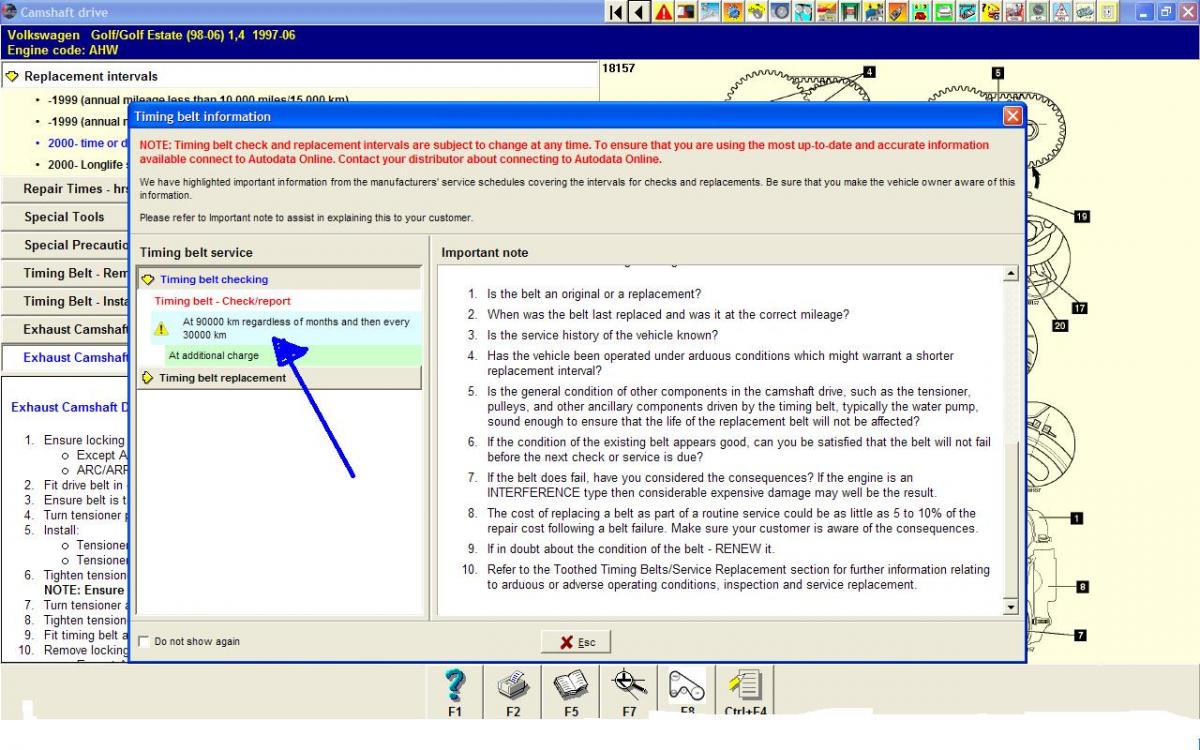Screen dimensions: 1200x750
Task: Enable the 'Do not show again' checkbox
Action: click(144, 642)
